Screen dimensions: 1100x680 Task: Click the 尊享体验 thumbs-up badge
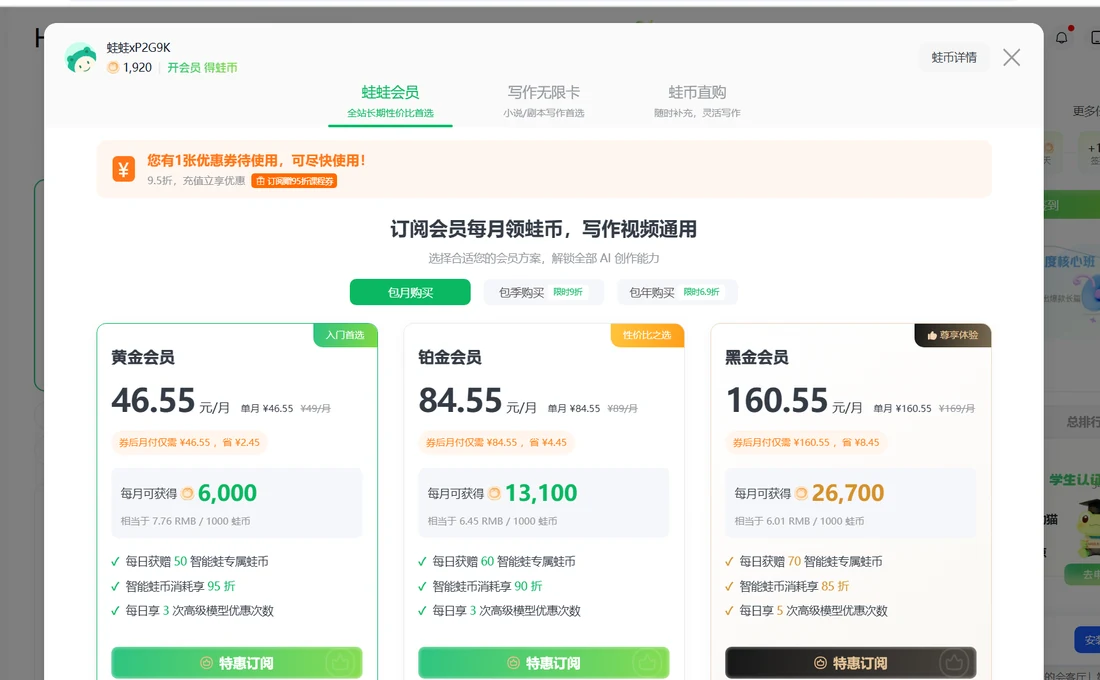point(953,335)
